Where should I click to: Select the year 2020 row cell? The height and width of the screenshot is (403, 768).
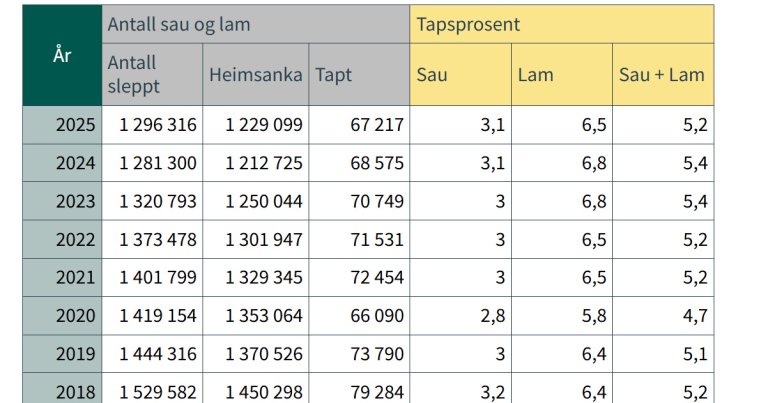pyautogui.click(x=62, y=316)
